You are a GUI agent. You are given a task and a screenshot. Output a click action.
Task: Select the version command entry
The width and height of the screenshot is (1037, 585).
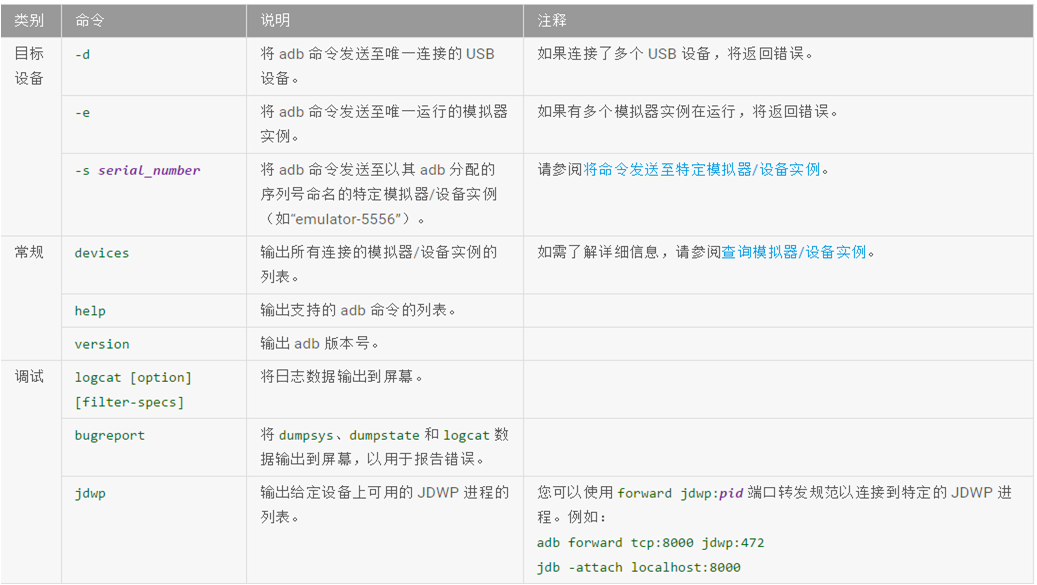point(100,343)
